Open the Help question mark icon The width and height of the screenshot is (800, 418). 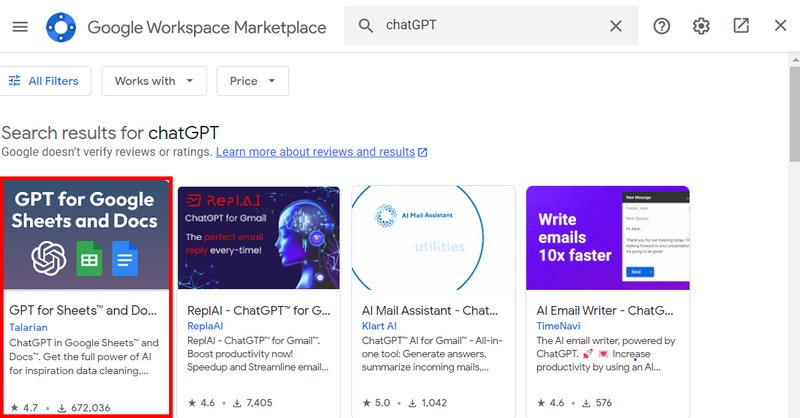tap(662, 26)
